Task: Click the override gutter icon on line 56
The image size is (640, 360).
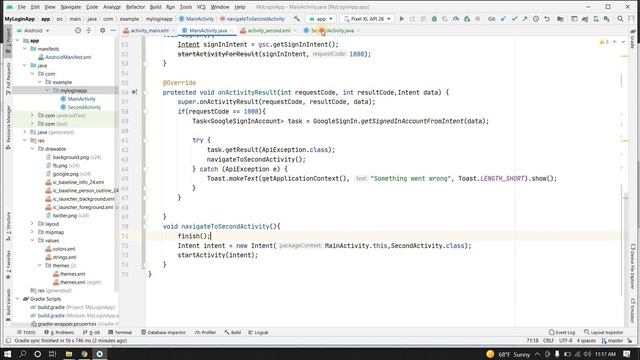Action: (134, 92)
